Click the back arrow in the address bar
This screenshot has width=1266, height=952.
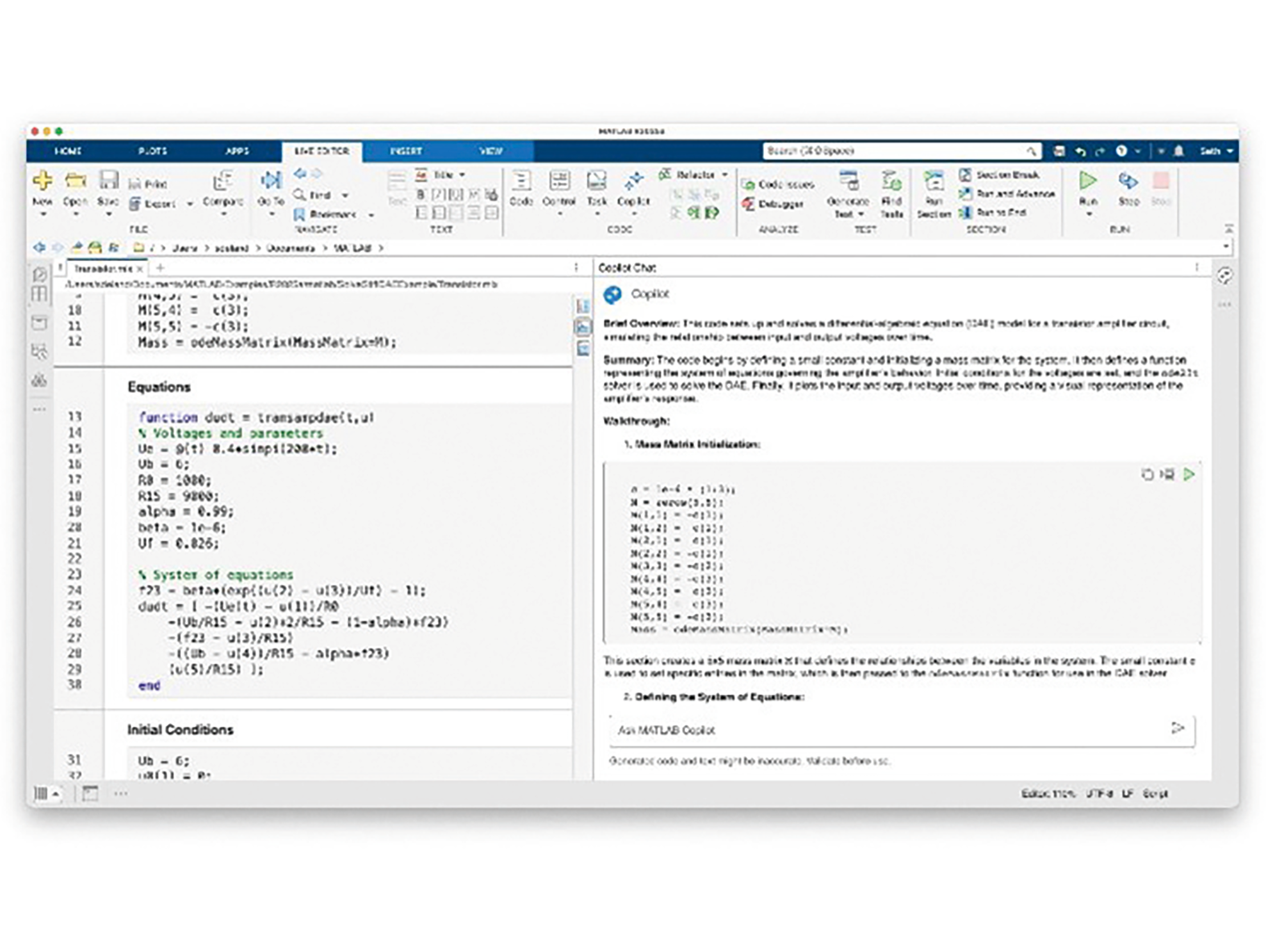click(x=39, y=247)
